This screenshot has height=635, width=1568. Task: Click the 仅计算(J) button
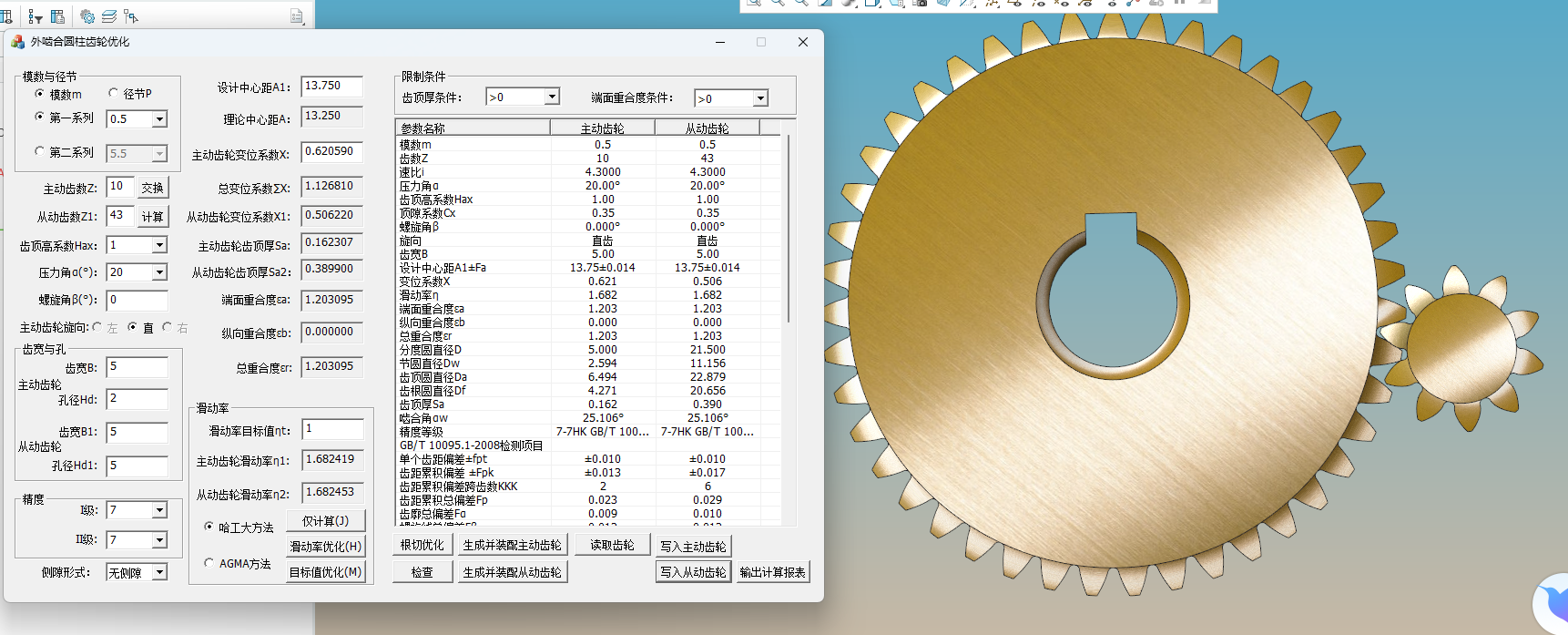pos(326,520)
